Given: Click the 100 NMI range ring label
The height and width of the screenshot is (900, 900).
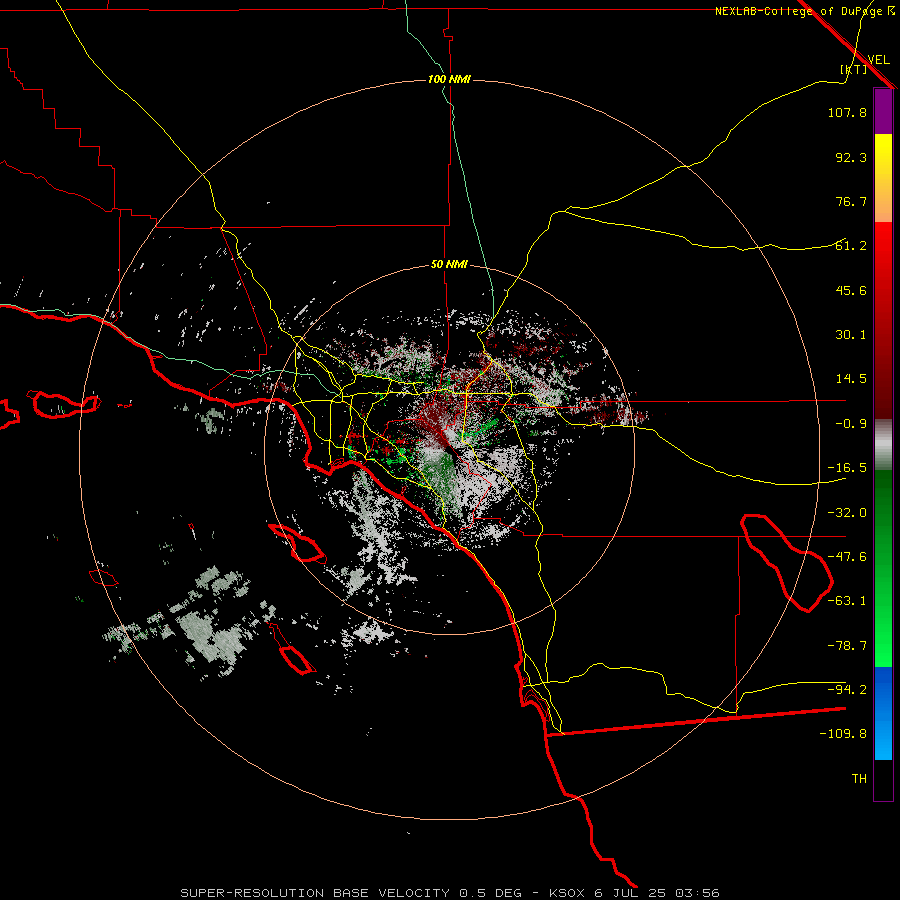Looking at the screenshot, I should (449, 79).
